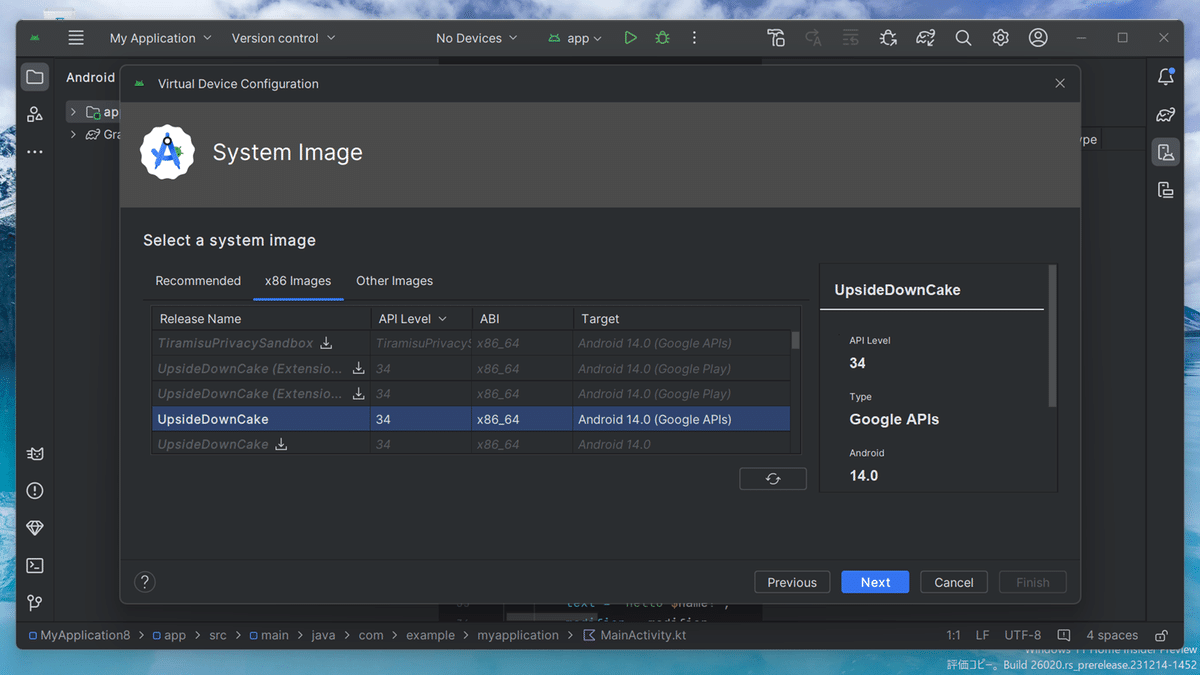Download the Android 14.0 UpsideDownCake image
This screenshot has width=1200, height=675.
click(x=281, y=444)
